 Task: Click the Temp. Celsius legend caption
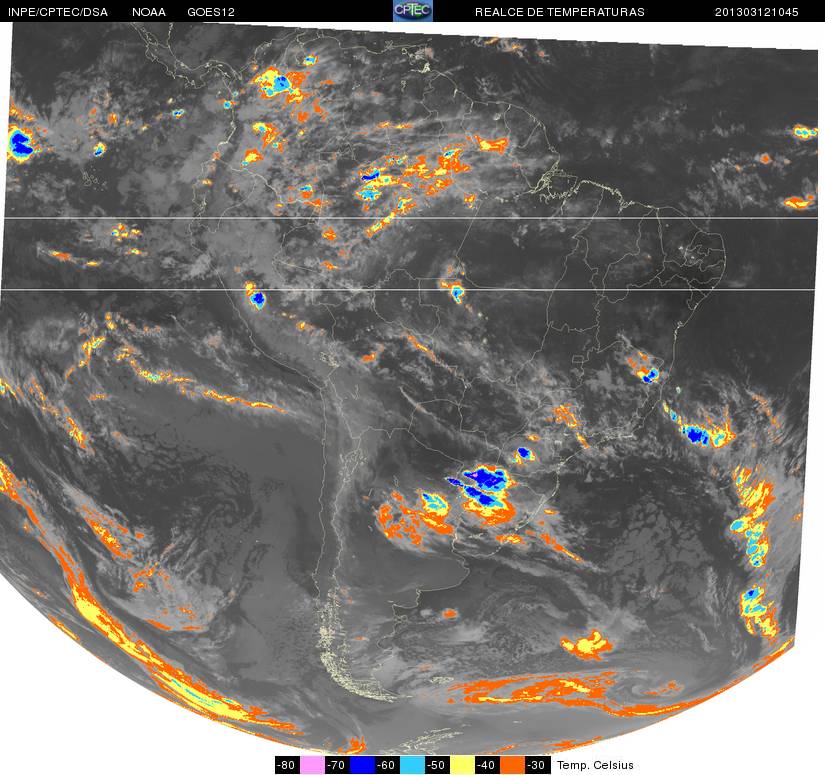click(595, 765)
